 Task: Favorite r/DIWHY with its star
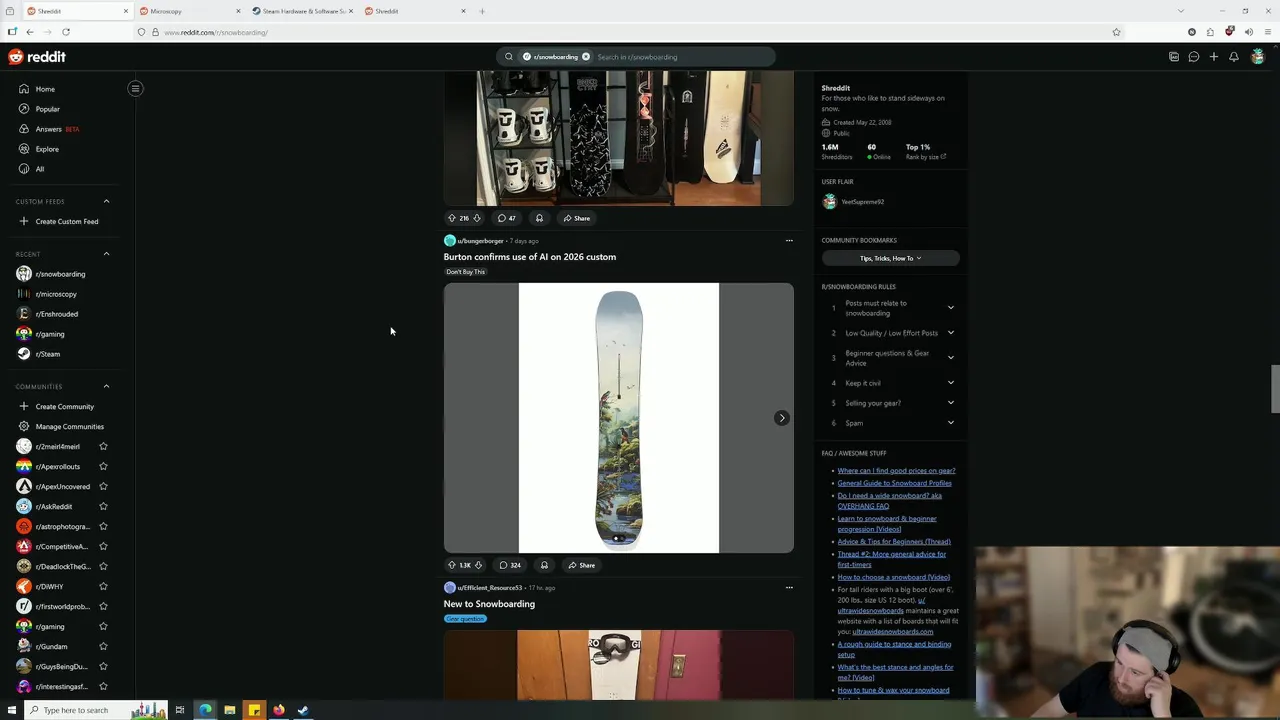[103, 586]
